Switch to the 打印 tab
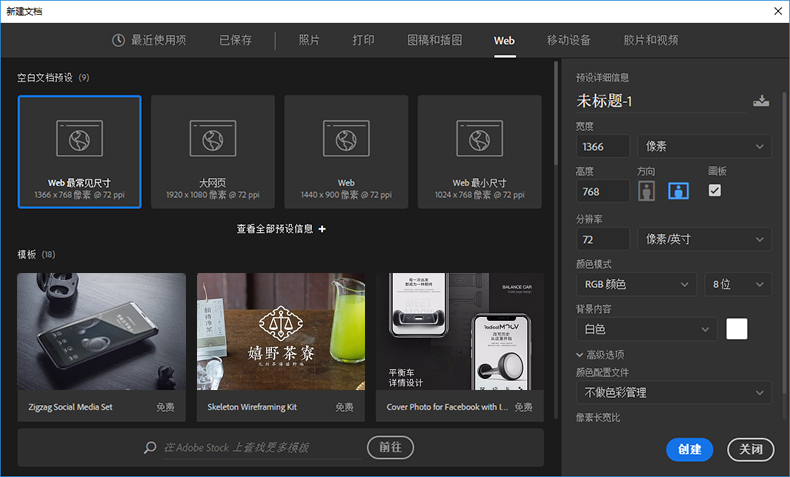790x477 pixels. 363,40
